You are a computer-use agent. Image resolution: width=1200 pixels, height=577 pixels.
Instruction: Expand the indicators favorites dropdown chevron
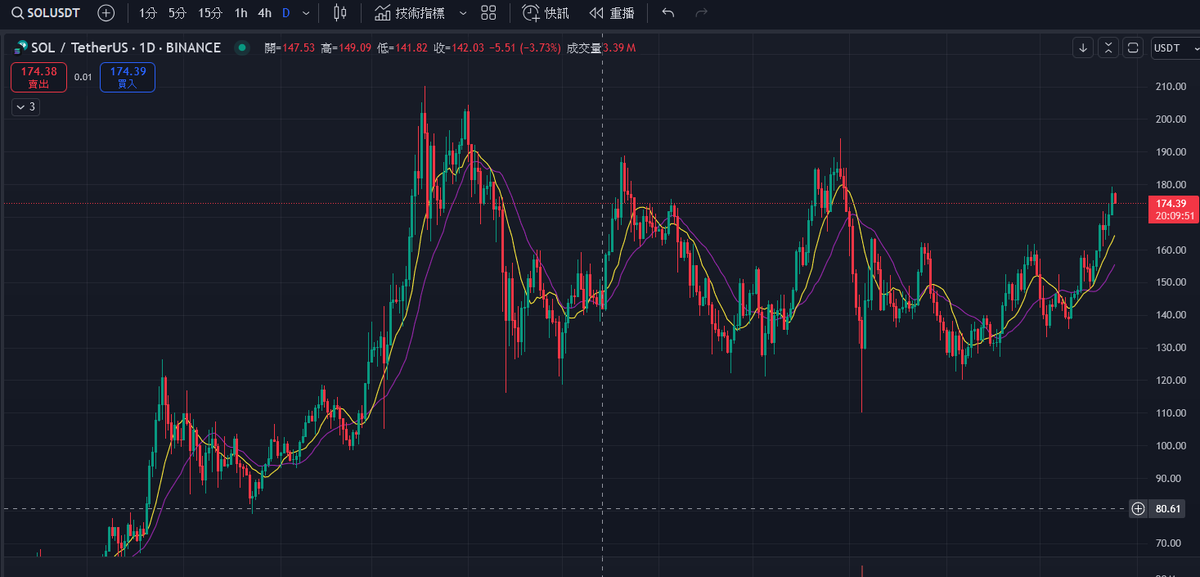(462, 13)
